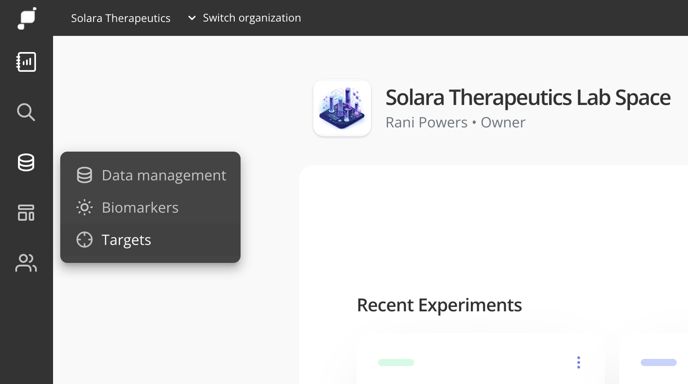Click the blue status tag on second card
The height and width of the screenshot is (384, 688).
point(659,362)
